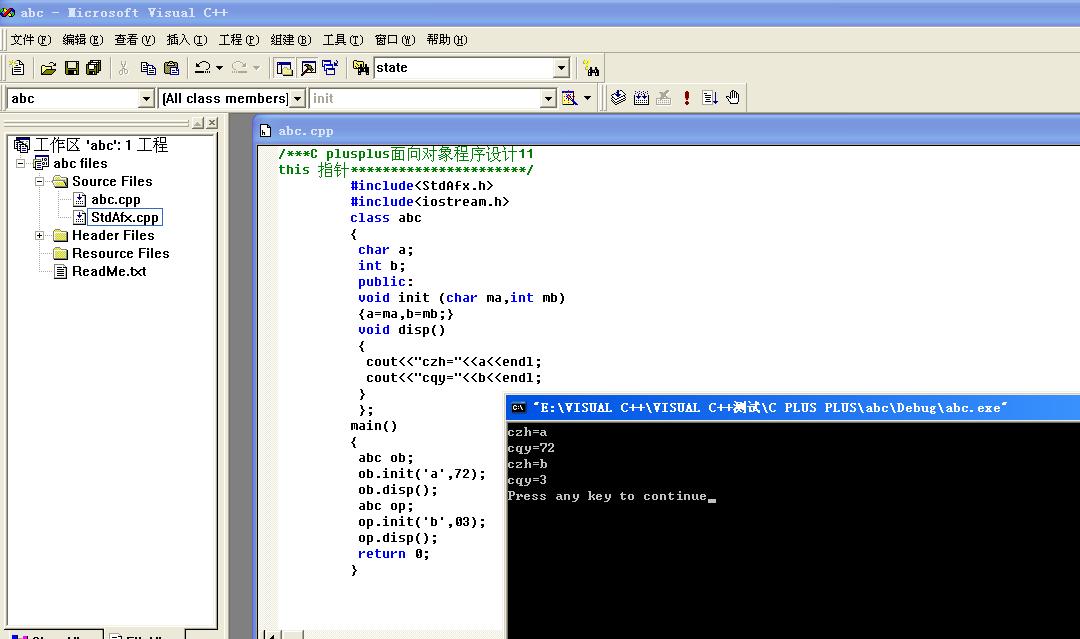Open the 工具(T) tools menu
The image size is (1080, 639).
click(342, 40)
